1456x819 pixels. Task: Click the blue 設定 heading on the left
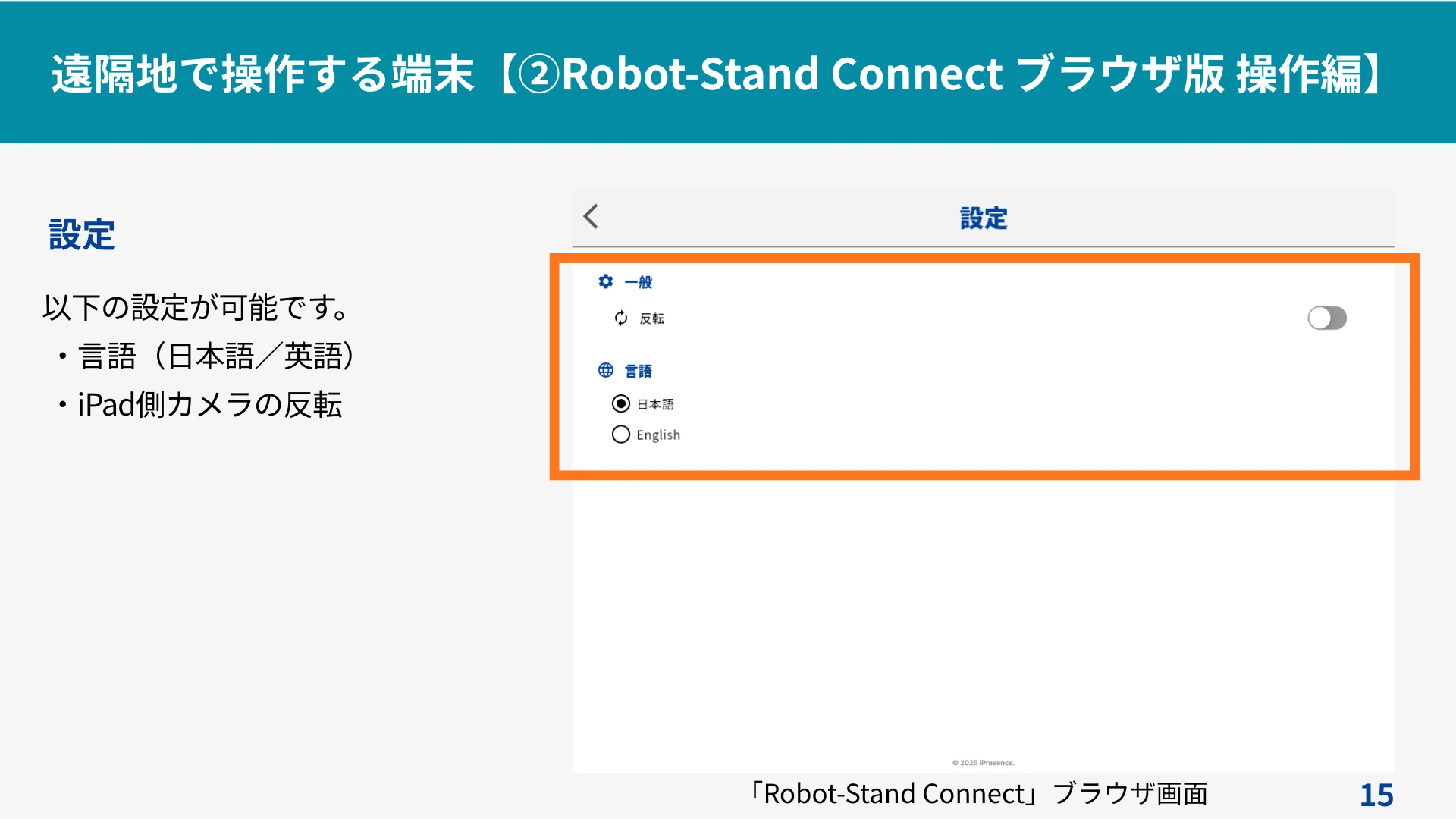coord(82,235)
